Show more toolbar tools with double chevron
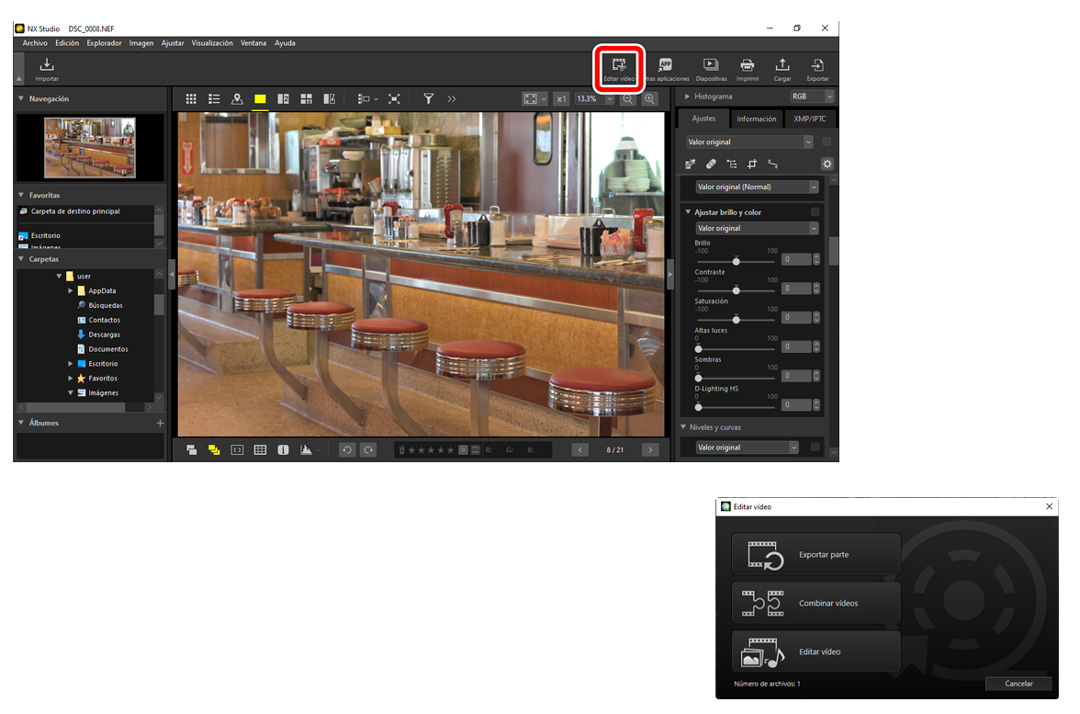Viewport: 1080px width, 714px height. tap(452, 99)
